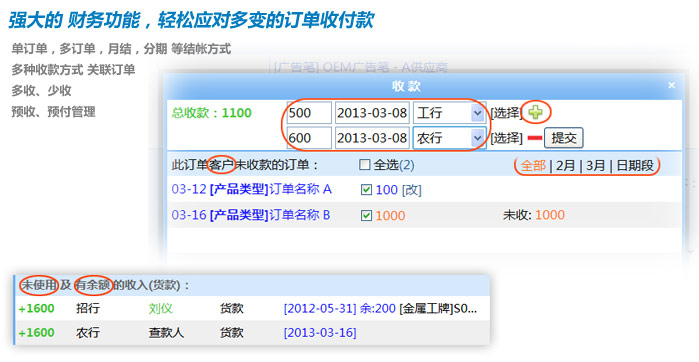Click 农行 in the second income row
The height and width of the screenshot is (362, 699).
tap(87, 333)
